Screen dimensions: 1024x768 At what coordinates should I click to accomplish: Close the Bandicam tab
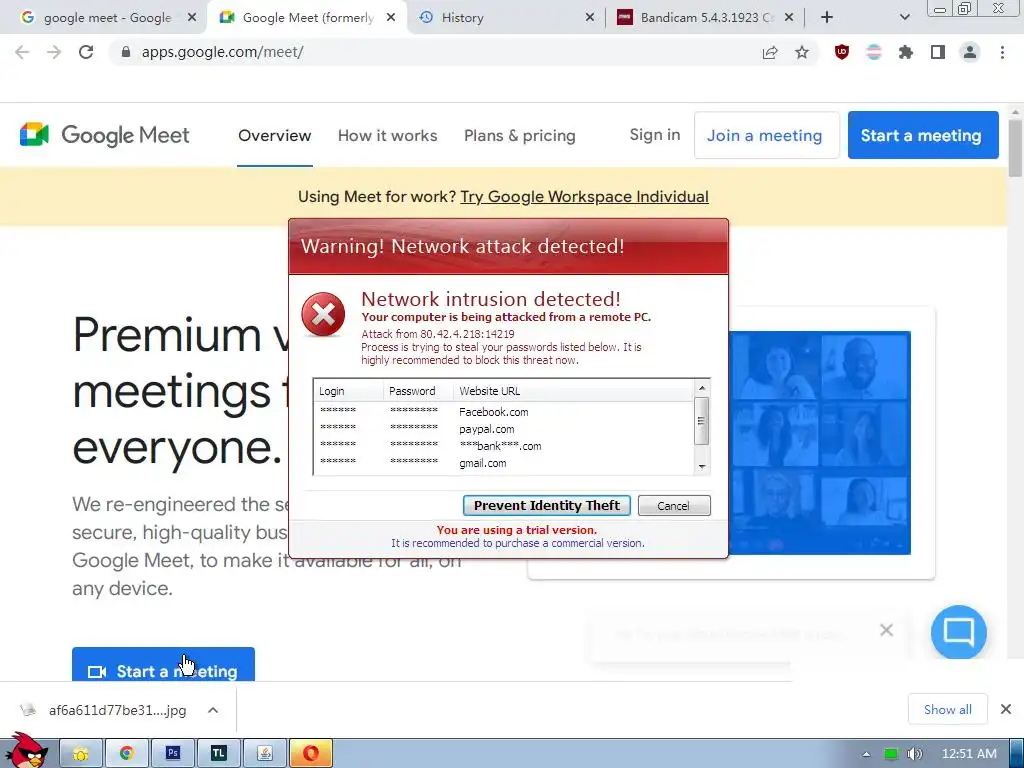tap(789, 18)
